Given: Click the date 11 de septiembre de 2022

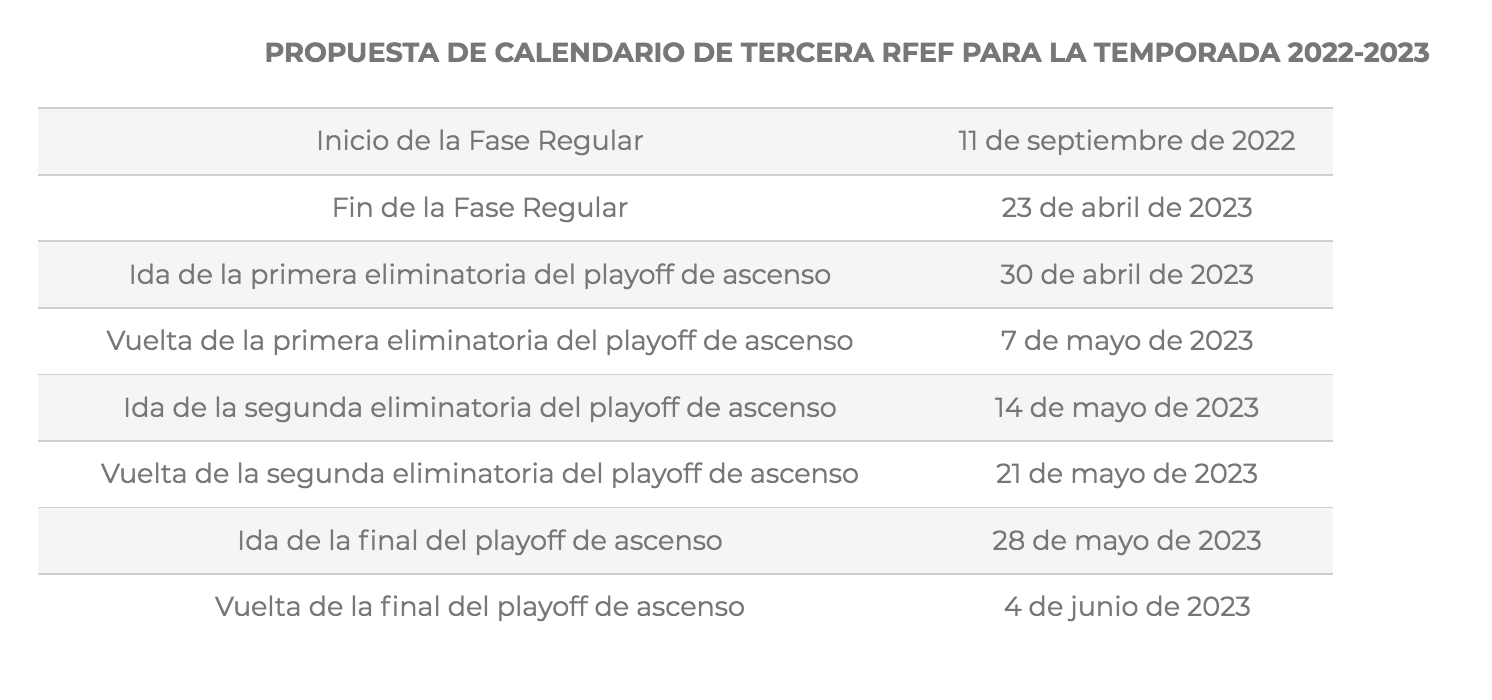Looking at the screenshot, I should tap(1126, 141).
